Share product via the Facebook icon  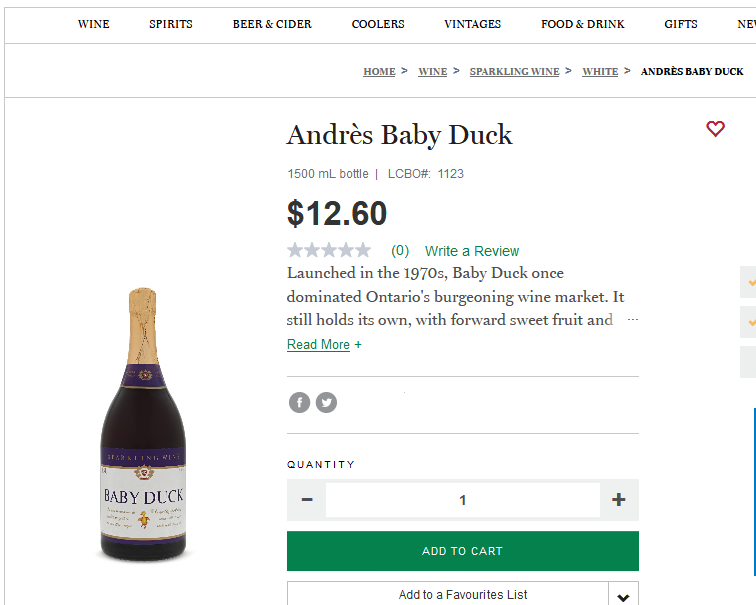[299, 403]
